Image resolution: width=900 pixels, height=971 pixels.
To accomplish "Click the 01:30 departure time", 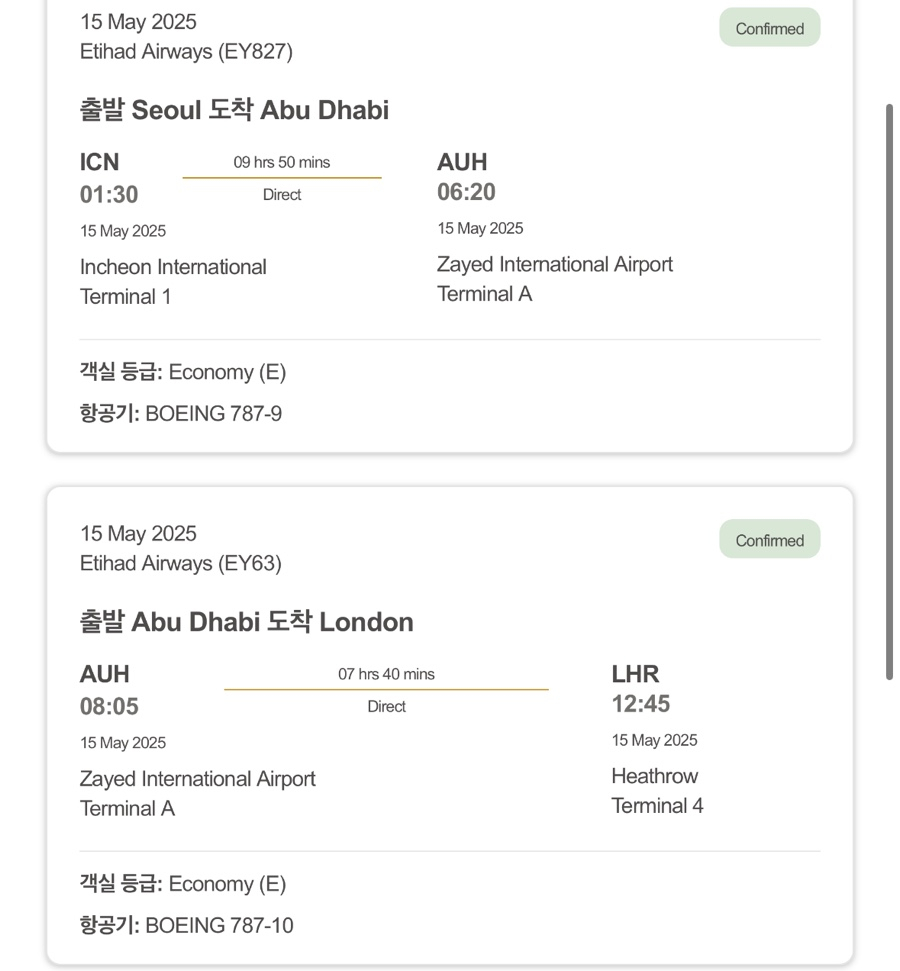I will (x=109, y=194).
